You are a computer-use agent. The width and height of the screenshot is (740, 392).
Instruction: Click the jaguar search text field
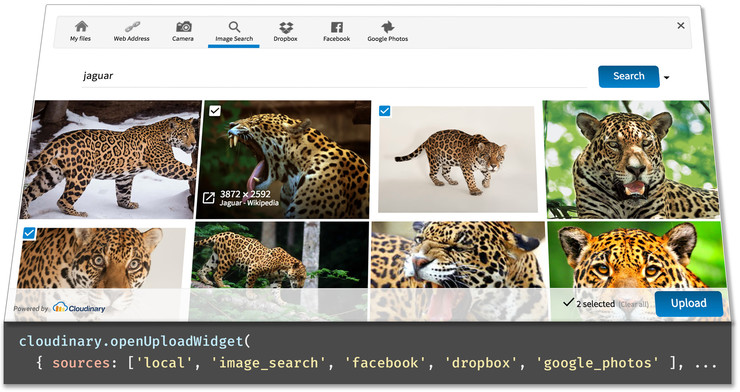[x=333, y=76]
